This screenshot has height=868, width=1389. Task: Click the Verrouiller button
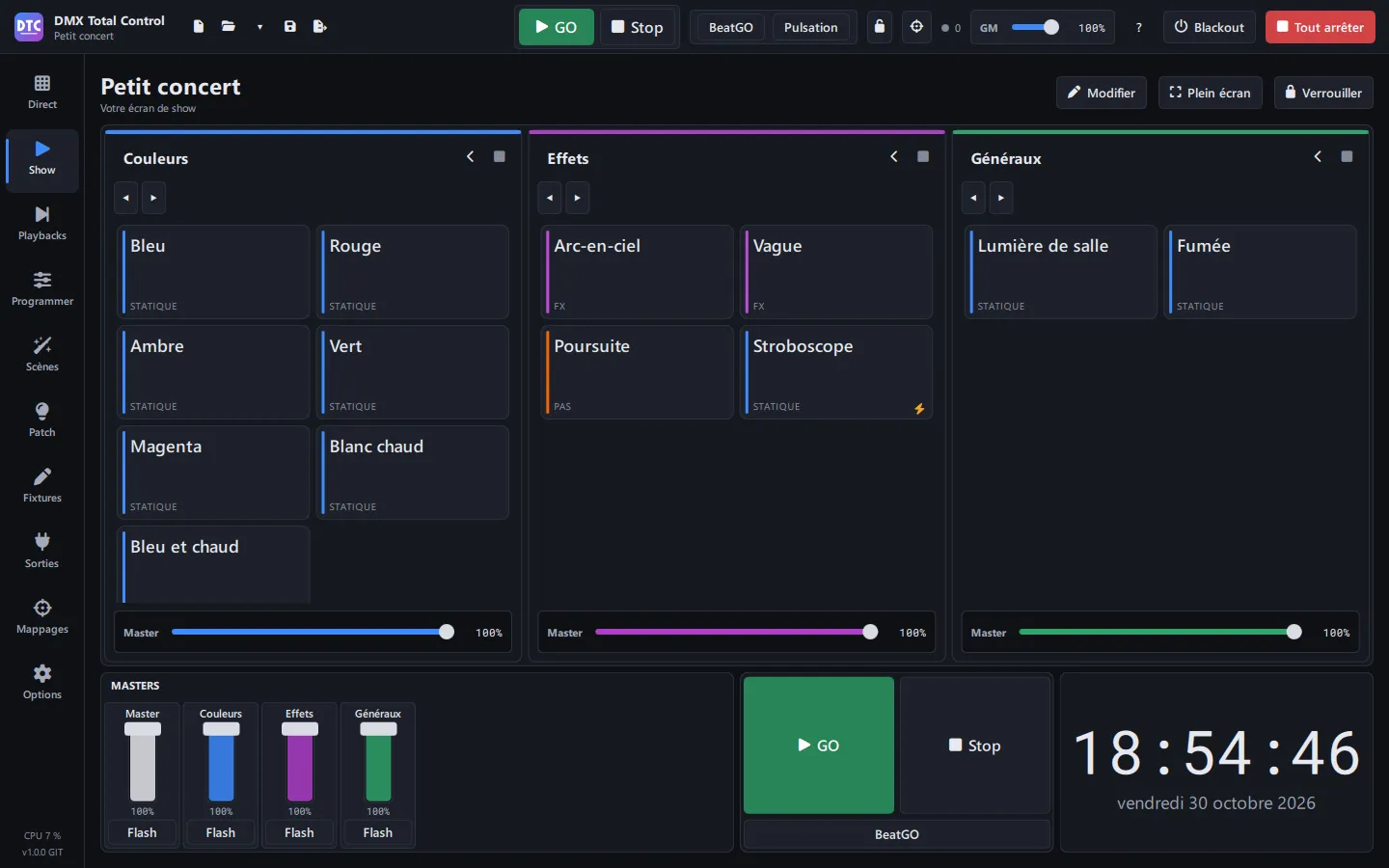pos(1323,93)
